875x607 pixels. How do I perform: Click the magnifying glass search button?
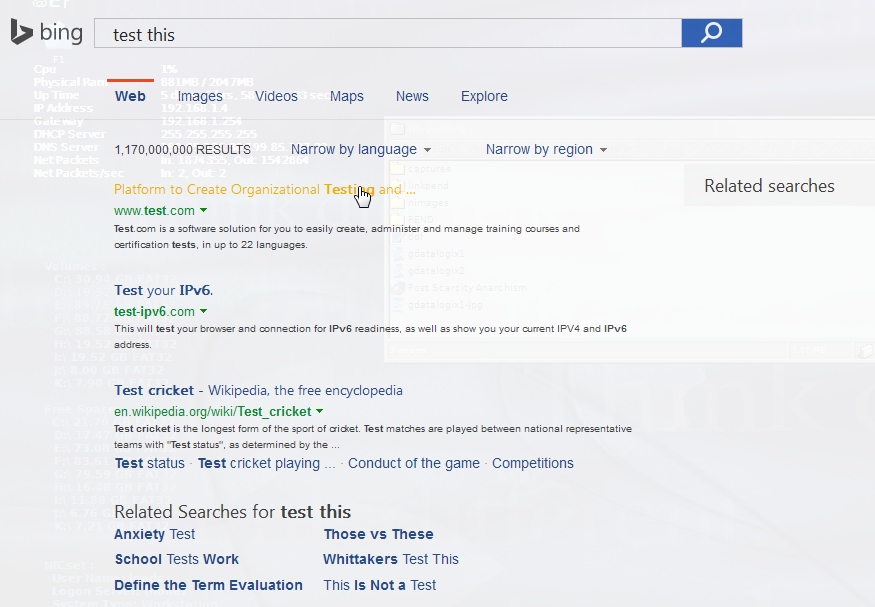[711, 32]
